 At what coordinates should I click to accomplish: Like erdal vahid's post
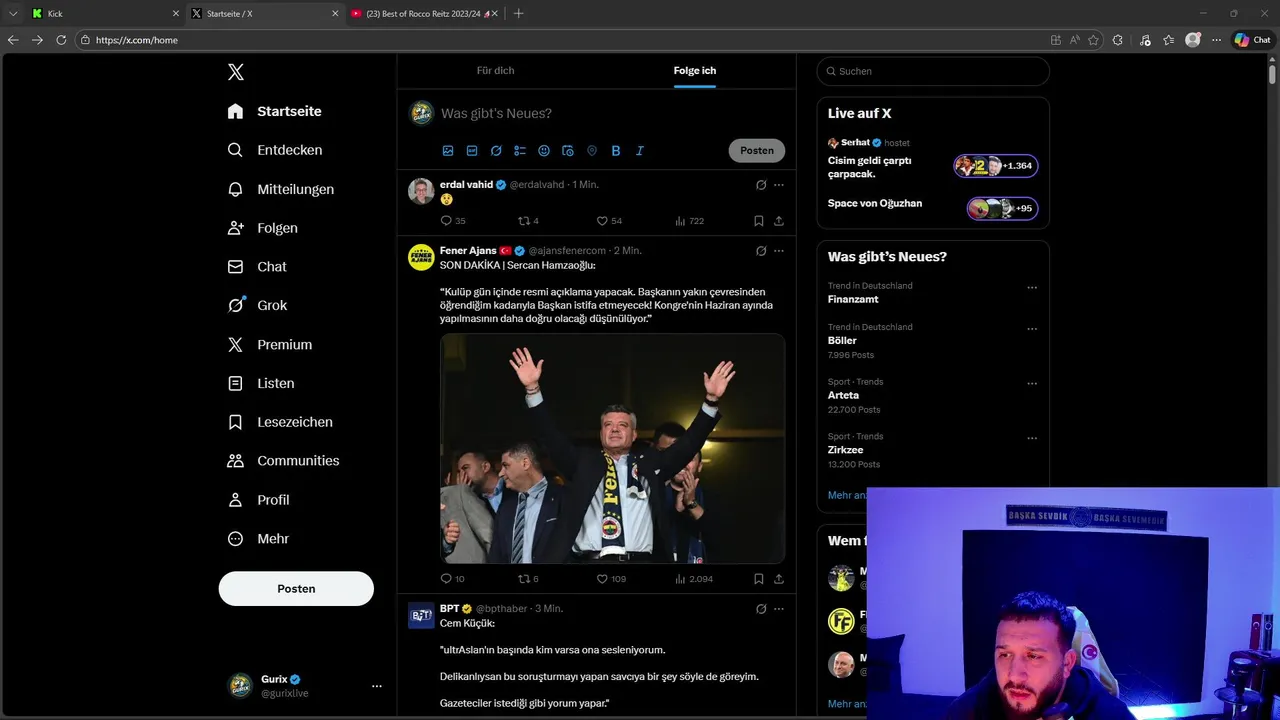(602, 221)
